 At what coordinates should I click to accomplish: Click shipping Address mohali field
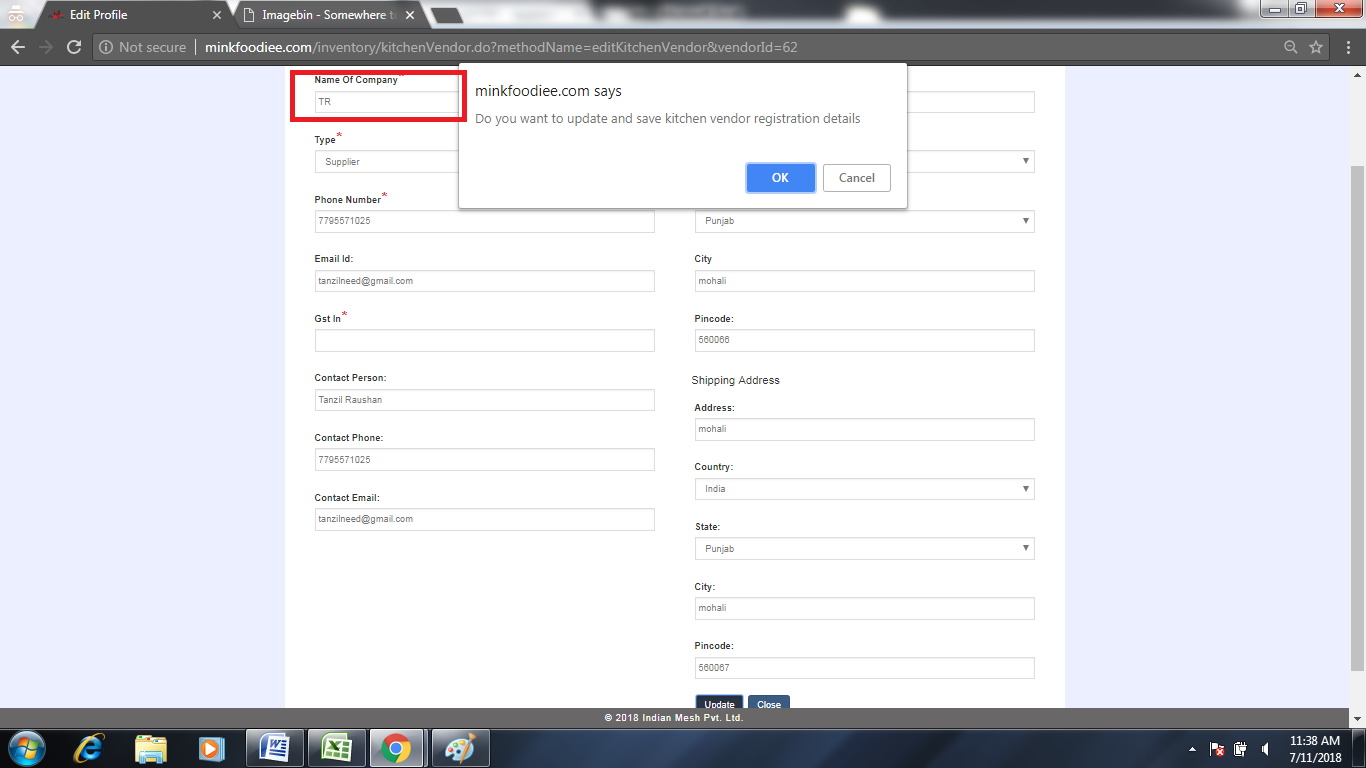(864, 429)
